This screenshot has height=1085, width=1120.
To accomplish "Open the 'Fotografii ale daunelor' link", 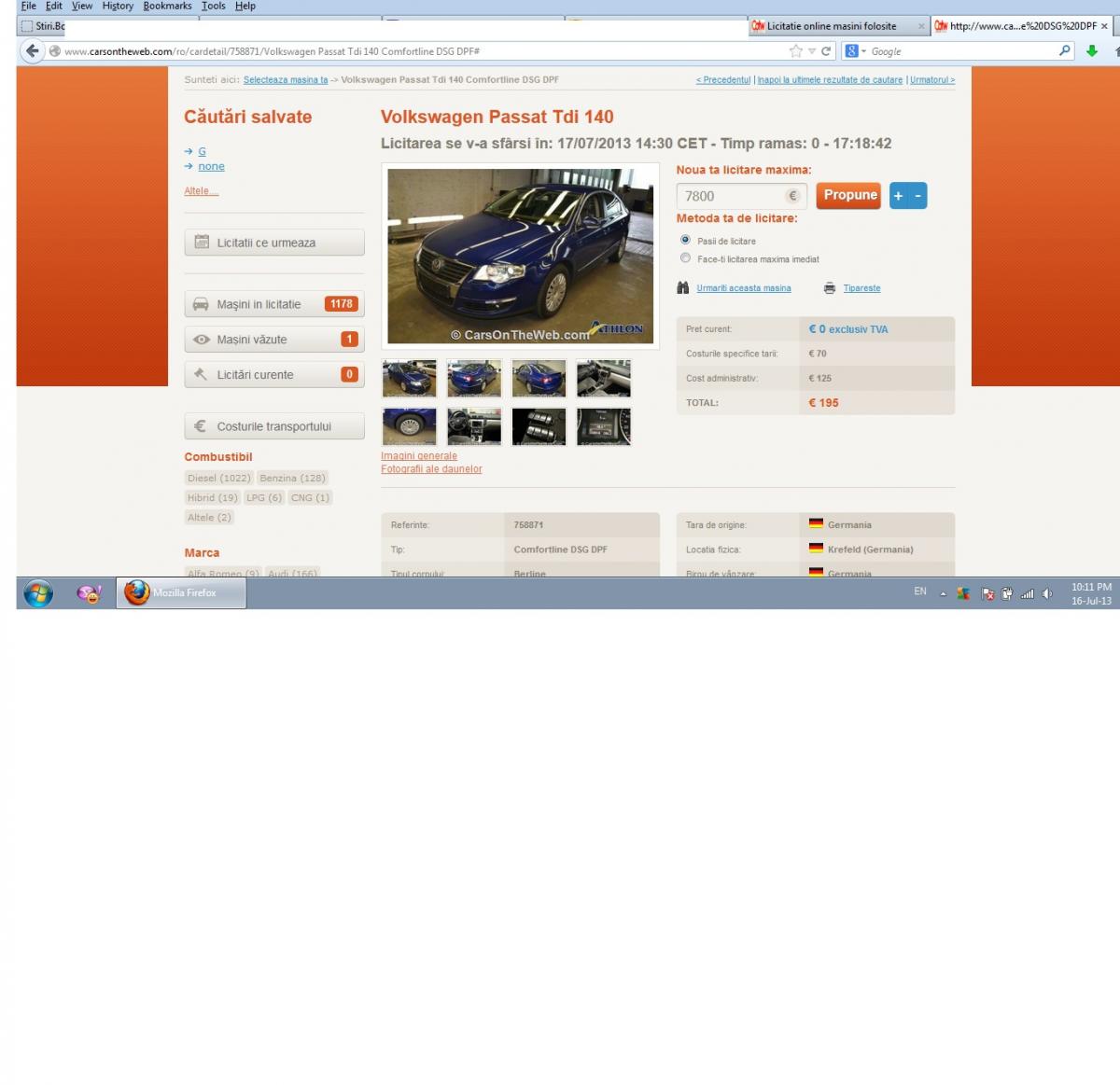I will (x=431, y=469).
